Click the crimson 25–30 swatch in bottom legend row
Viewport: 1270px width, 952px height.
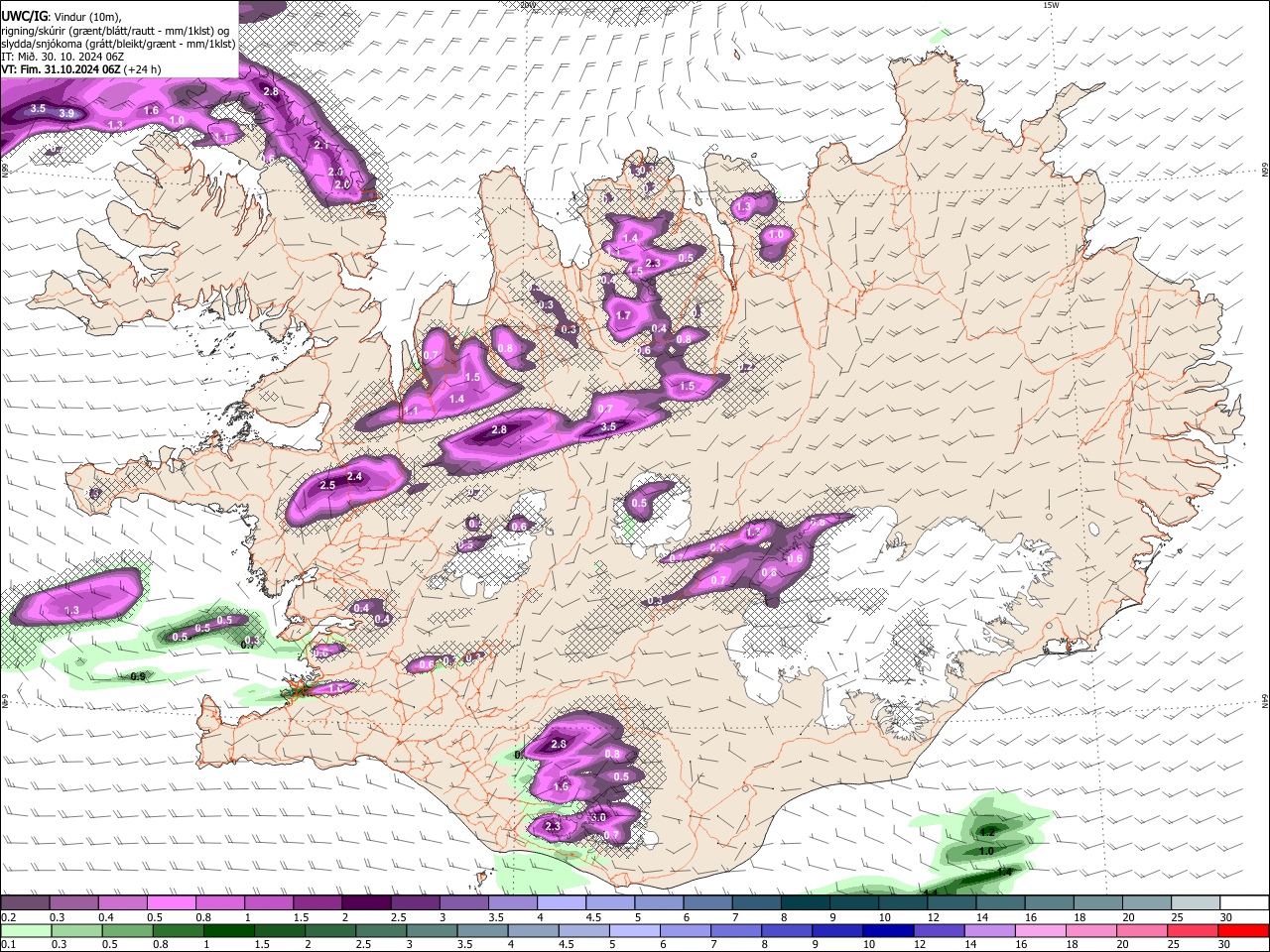pyautogui.click(x=1192, y=931)
